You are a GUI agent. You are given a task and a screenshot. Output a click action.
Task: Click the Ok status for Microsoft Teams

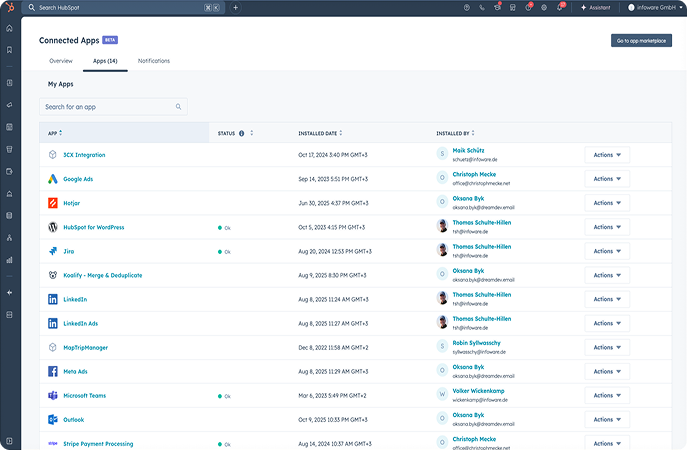(224, 396)
